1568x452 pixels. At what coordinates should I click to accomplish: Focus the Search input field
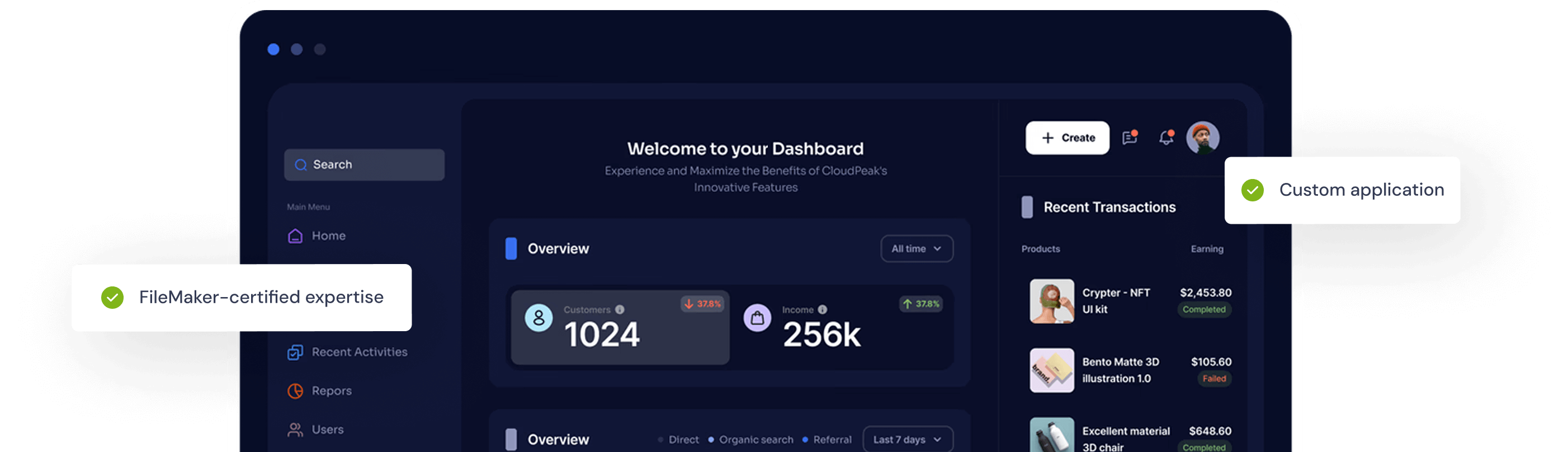[364, 164]
